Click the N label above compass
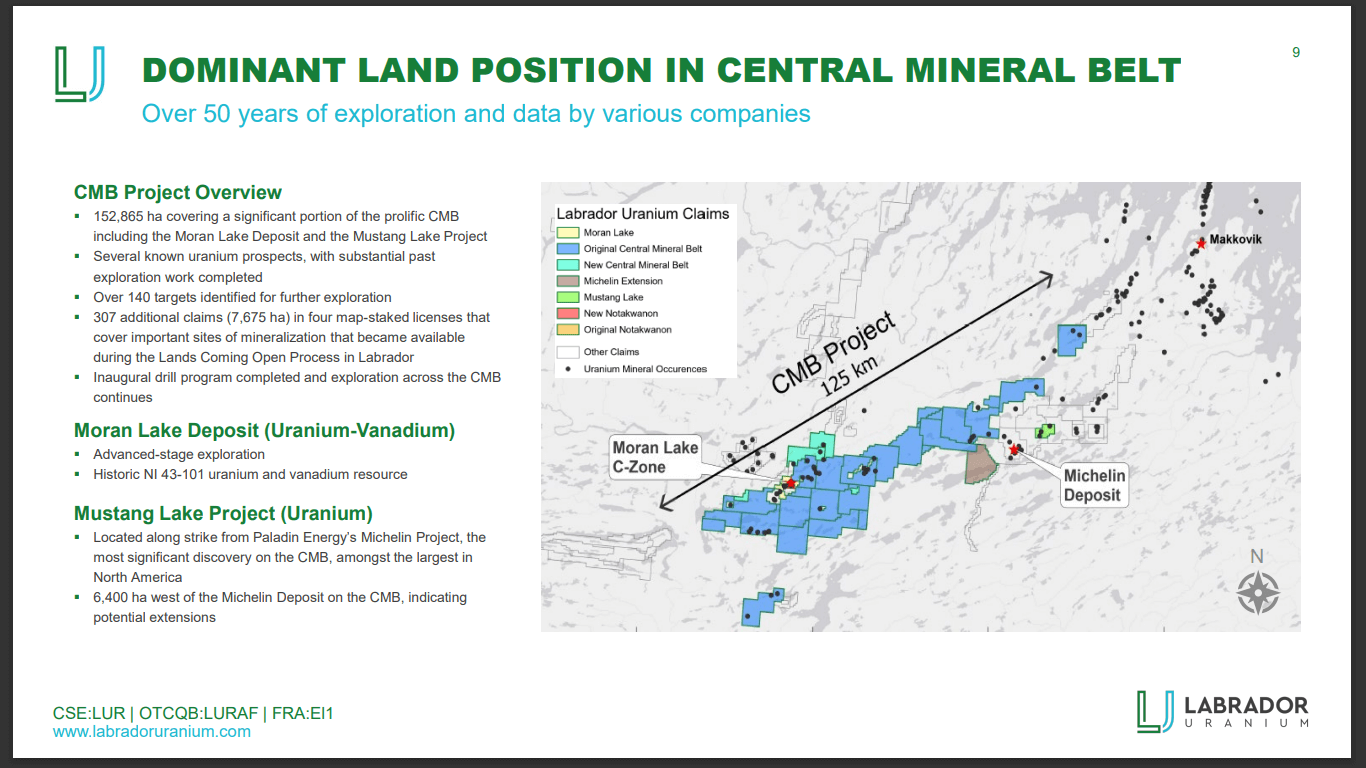Screen dimensions: 1366x768 1257,557
